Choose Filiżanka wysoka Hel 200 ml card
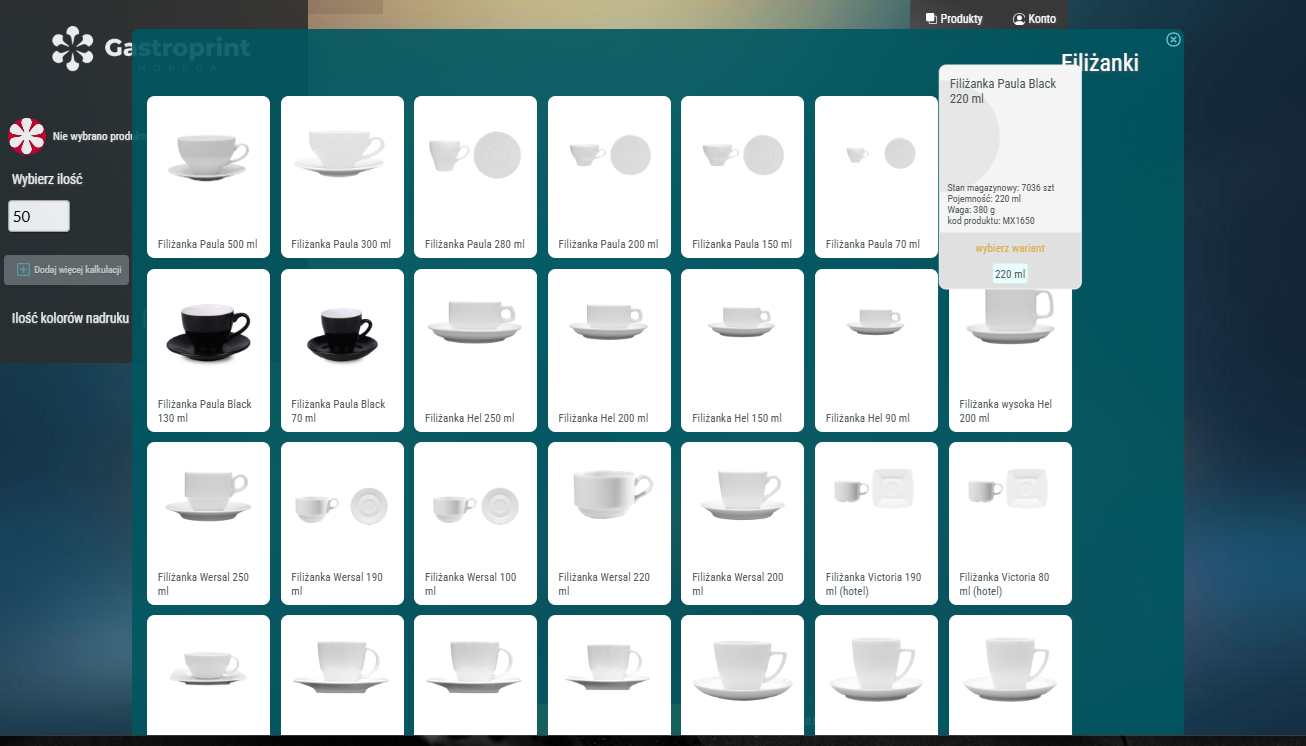Screen dimensions: 1306x746 tap(1010, 360)
